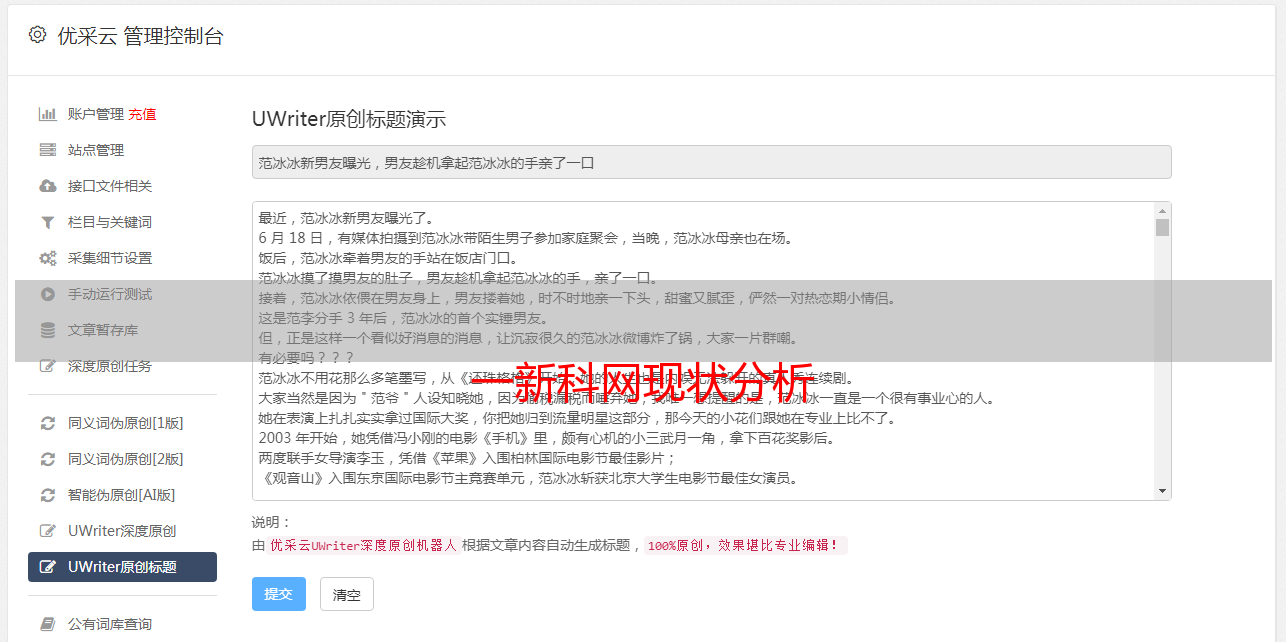
Task: Click the 说明： label
Action: point(271,522)
